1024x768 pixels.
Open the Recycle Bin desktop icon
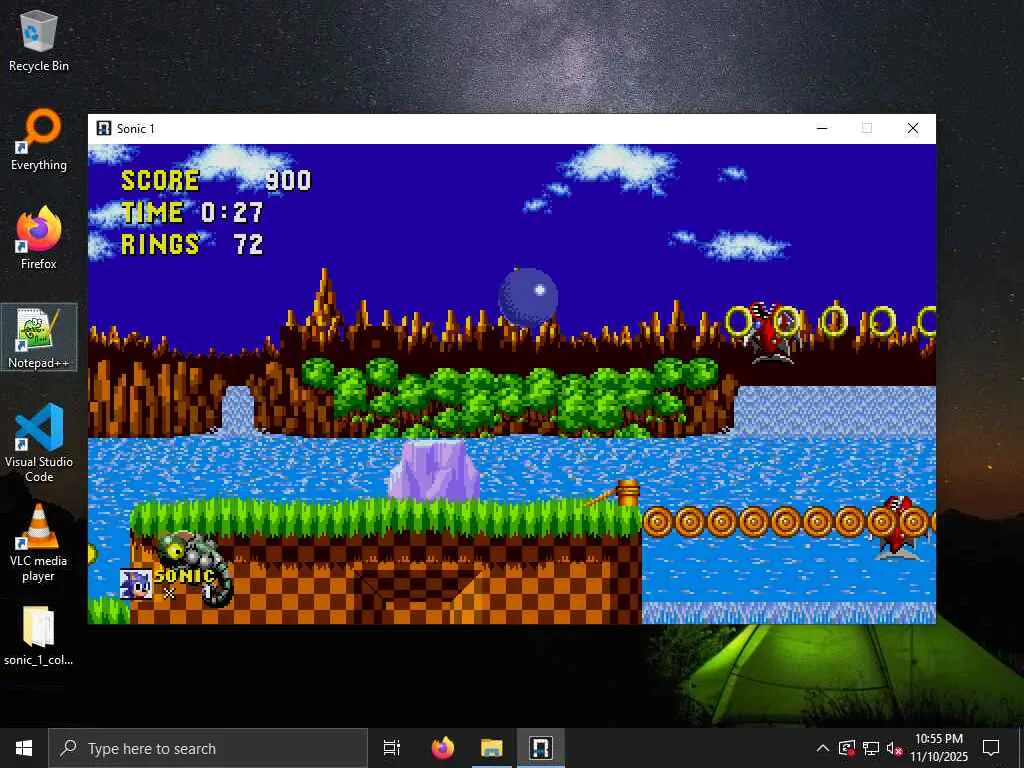pos(39,40)
